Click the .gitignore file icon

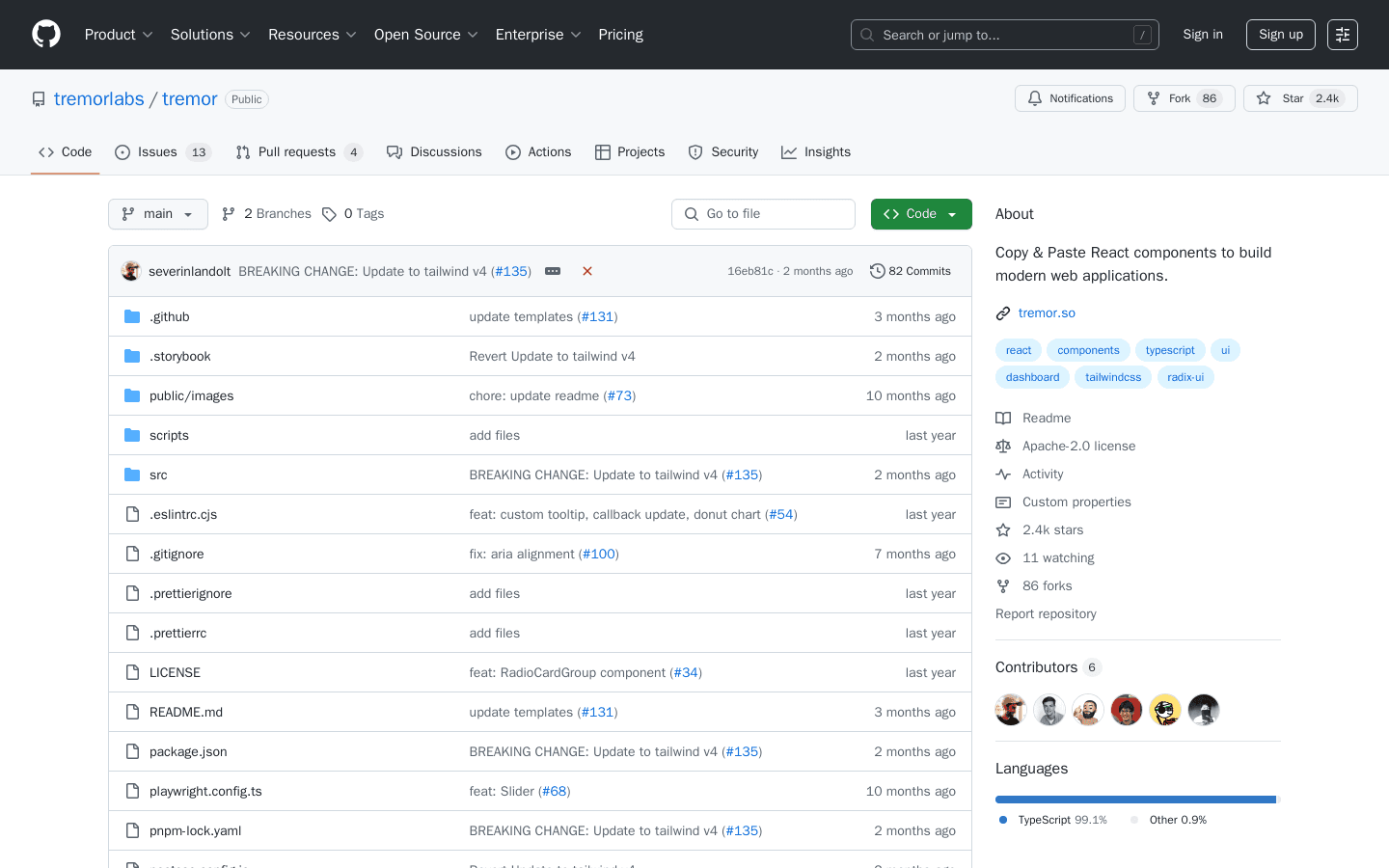132,554
